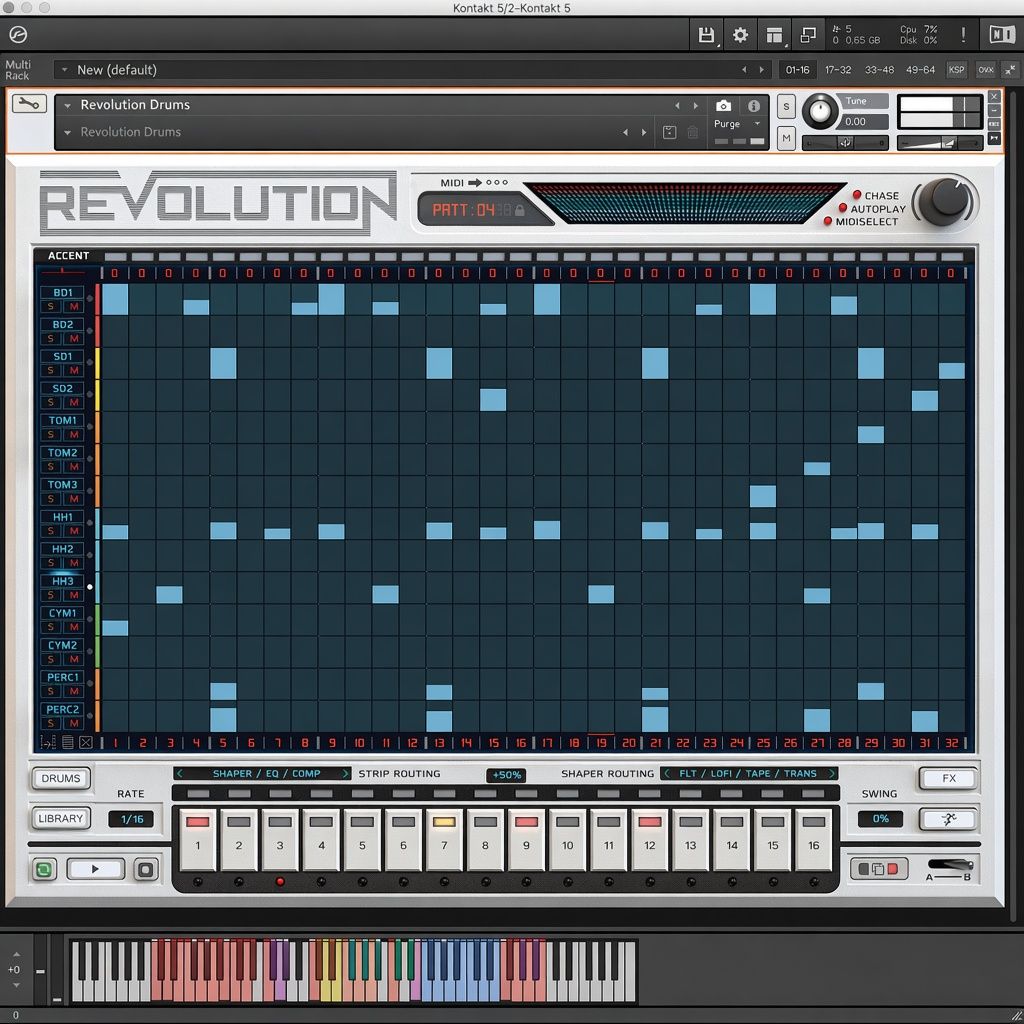This screenshot has width=1024, height=1024.
Task: Select pattern pad 12
Action: point(649,839)
